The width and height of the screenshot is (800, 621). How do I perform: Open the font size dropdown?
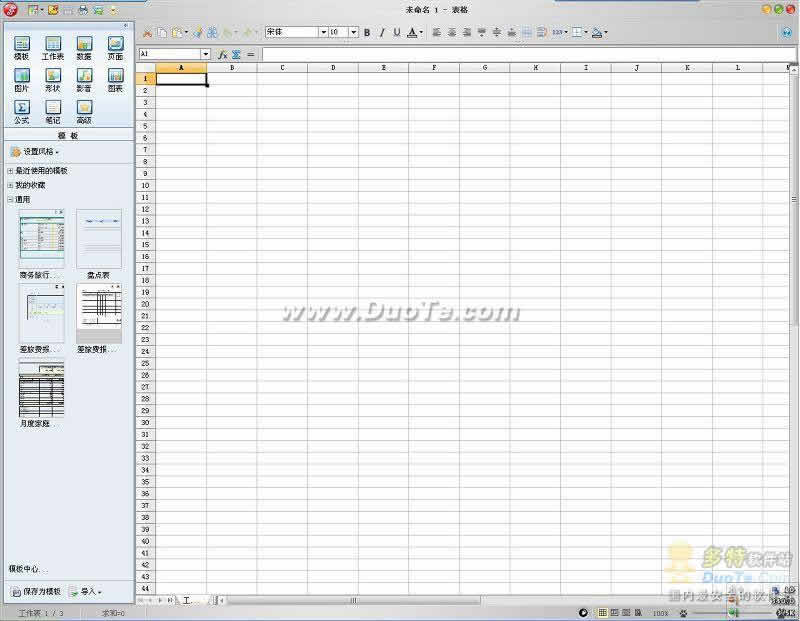pos(354,33)
